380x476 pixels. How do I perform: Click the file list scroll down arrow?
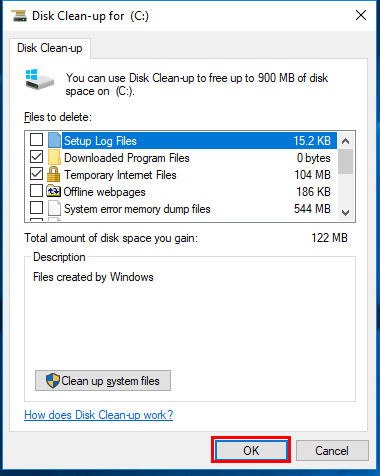[x=346, y=212]
